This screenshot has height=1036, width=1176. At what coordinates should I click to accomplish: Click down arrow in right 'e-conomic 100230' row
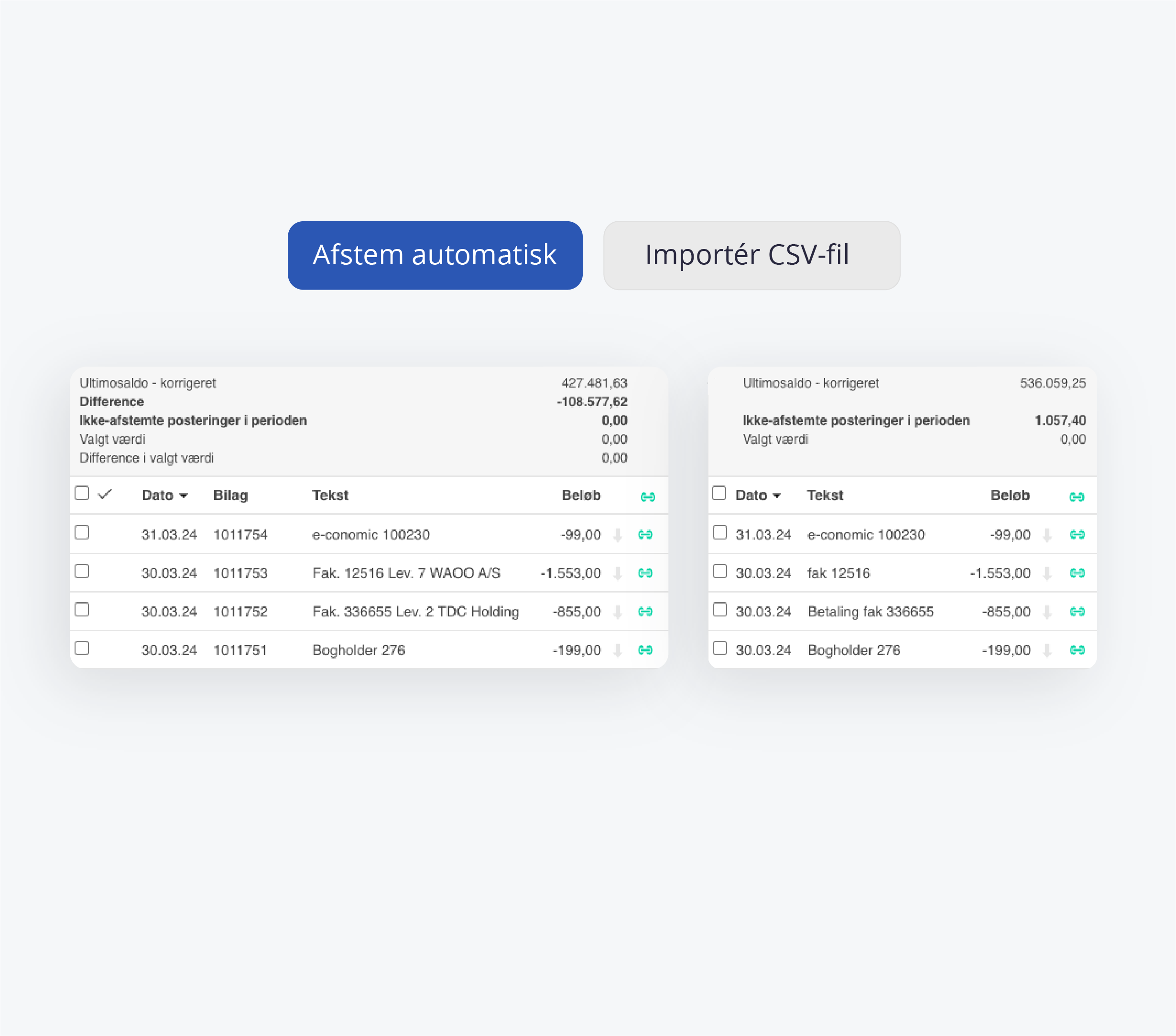1048,536
